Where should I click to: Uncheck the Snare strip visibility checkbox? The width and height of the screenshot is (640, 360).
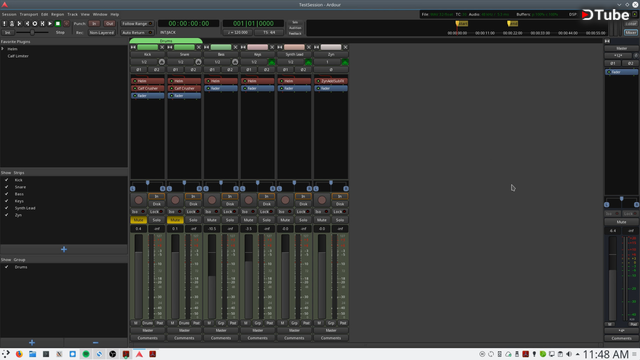point(7,187)
